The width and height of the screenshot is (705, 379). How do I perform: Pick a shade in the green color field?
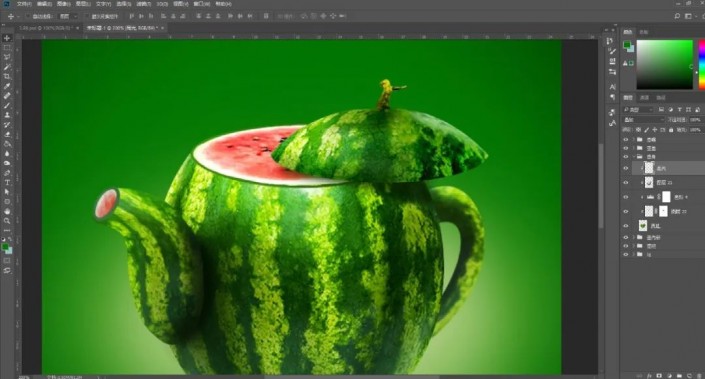coord(665,64)
